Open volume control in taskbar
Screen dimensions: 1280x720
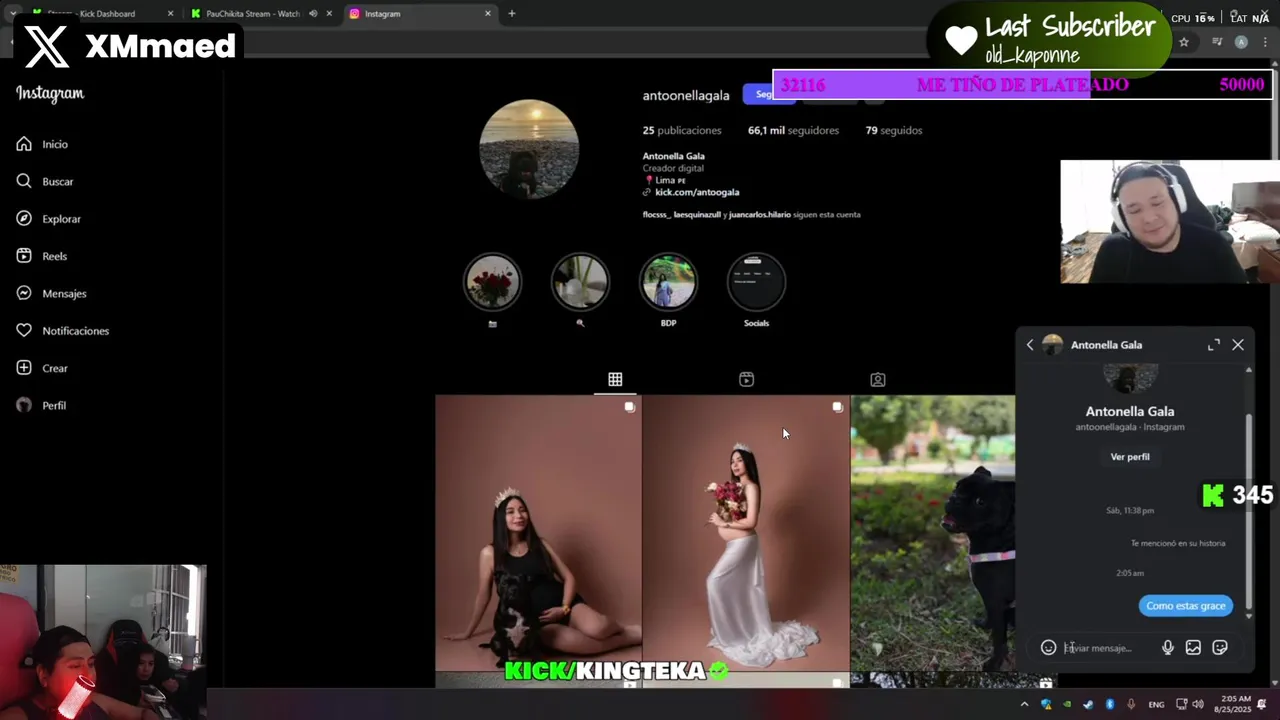1198,705
